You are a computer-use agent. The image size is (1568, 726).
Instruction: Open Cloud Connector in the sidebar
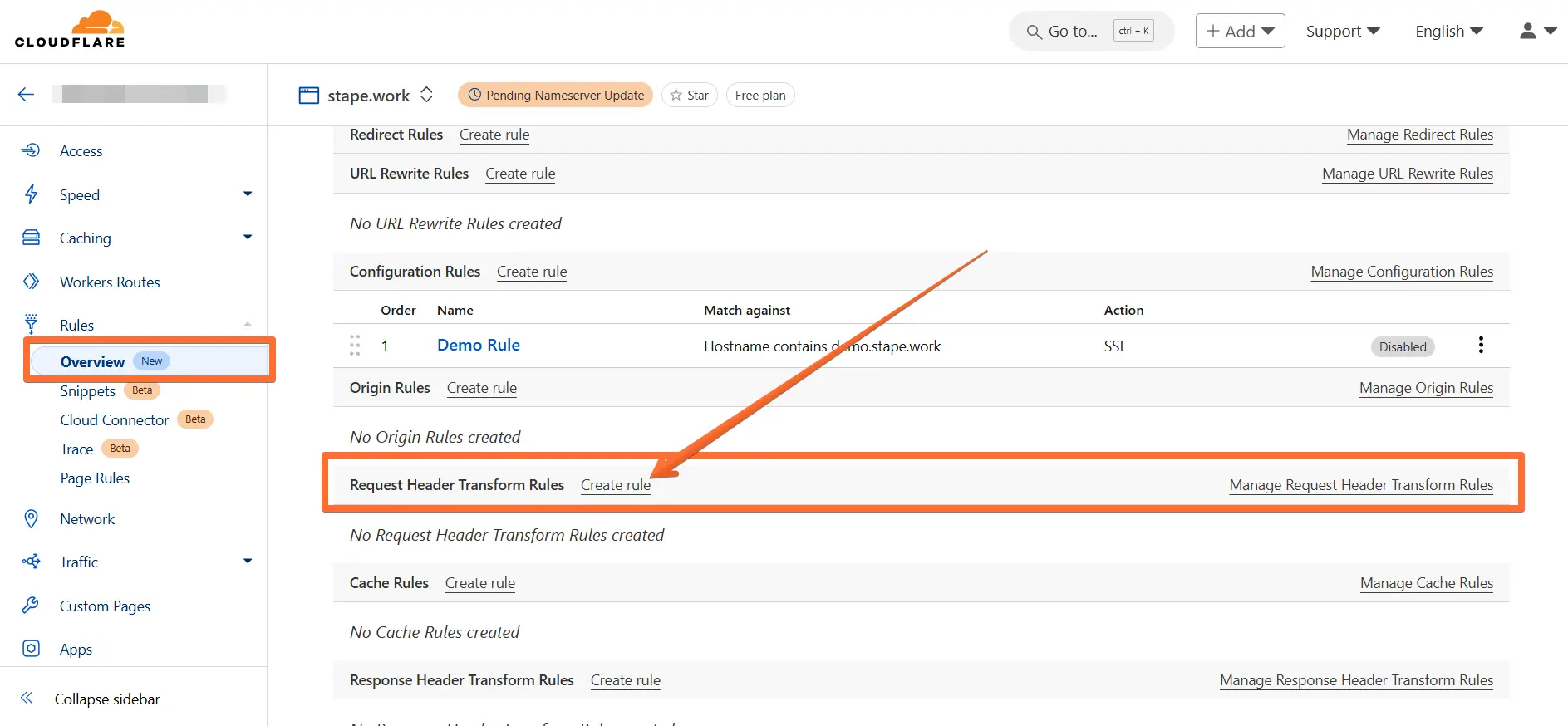coord(115,419)
